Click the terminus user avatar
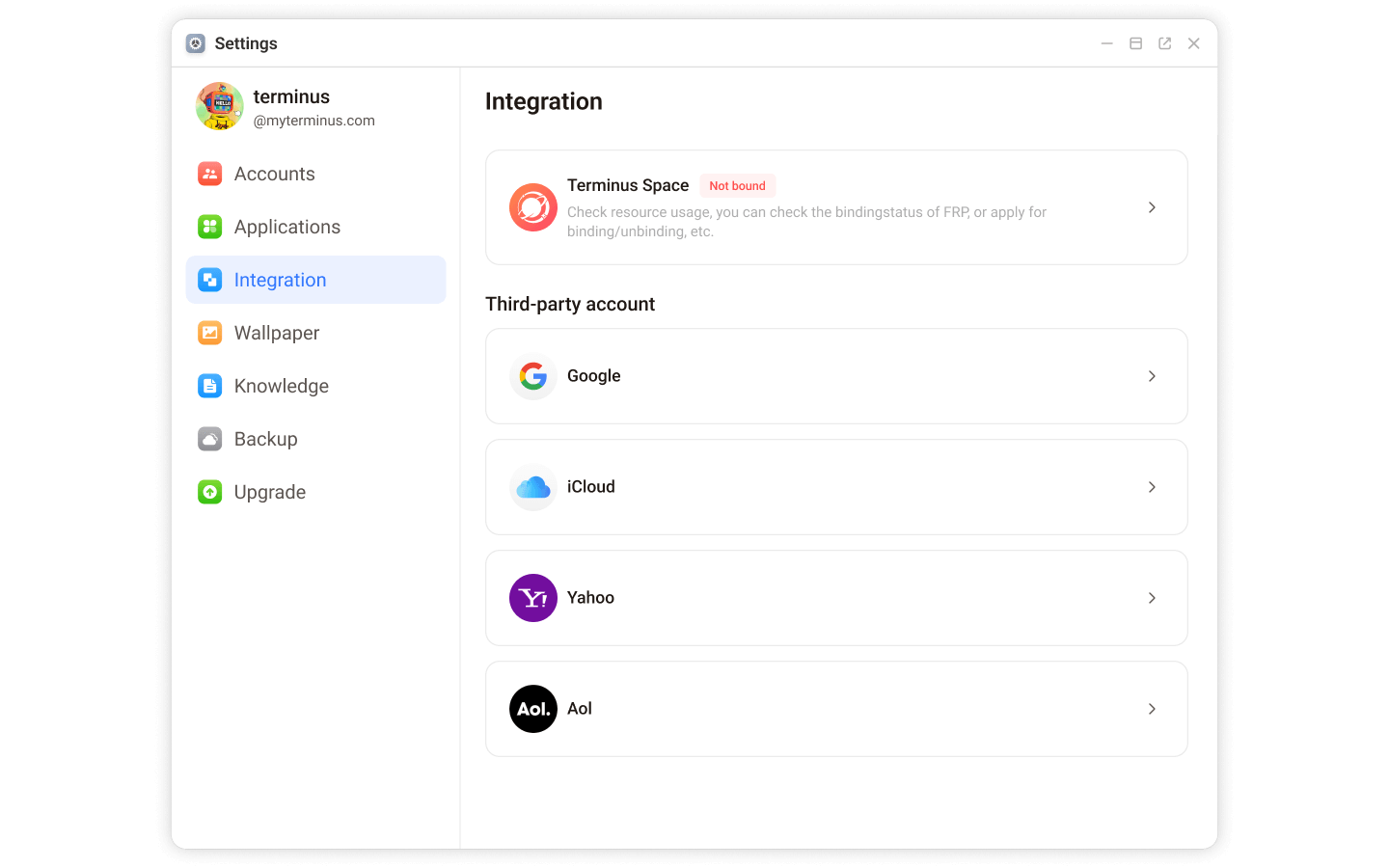This screenshot has width=1389, height=868. click(220, 106)
